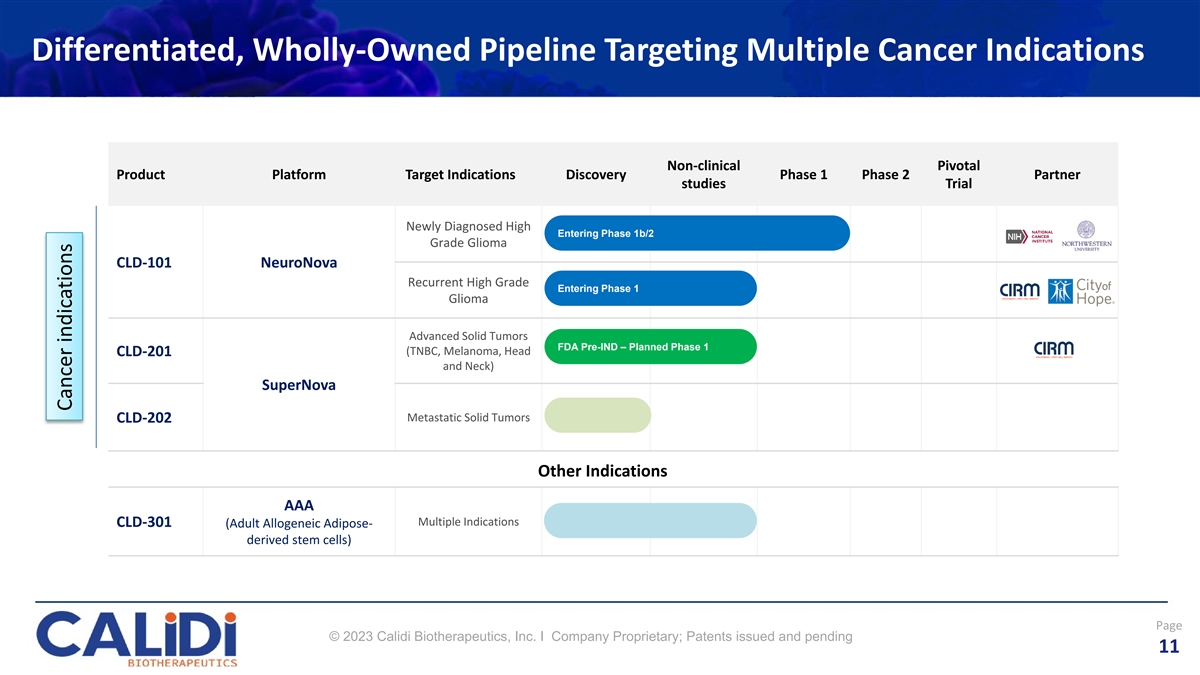Click the 'Target Indications' column header
Viewport: 1200px width, 675px height.
point(460,175)
